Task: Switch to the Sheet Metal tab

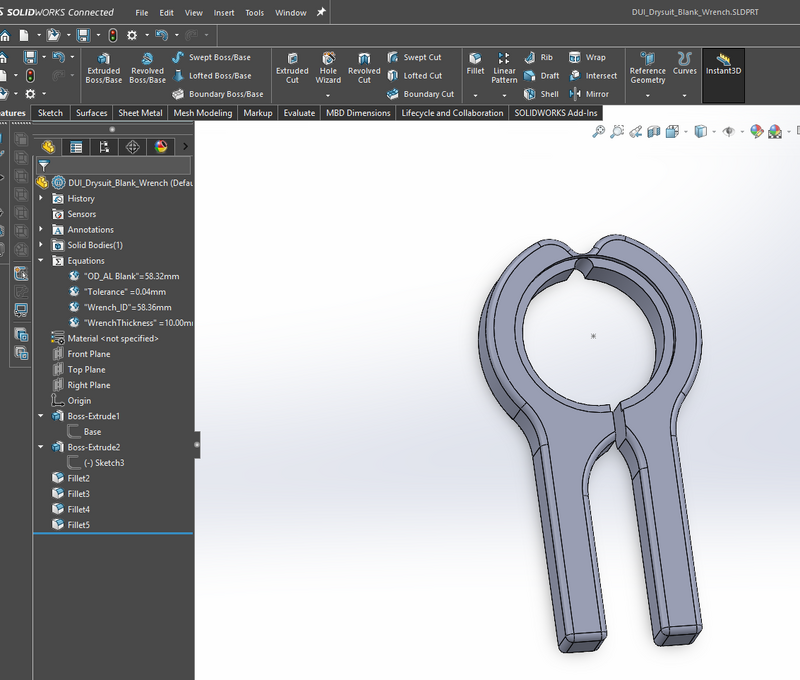Action: tap(140, 113)
